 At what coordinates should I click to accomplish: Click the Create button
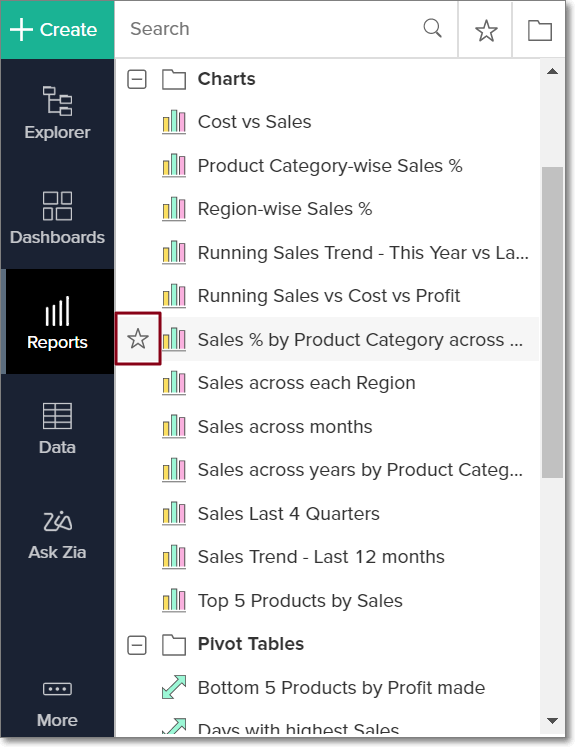click(57, 30)
